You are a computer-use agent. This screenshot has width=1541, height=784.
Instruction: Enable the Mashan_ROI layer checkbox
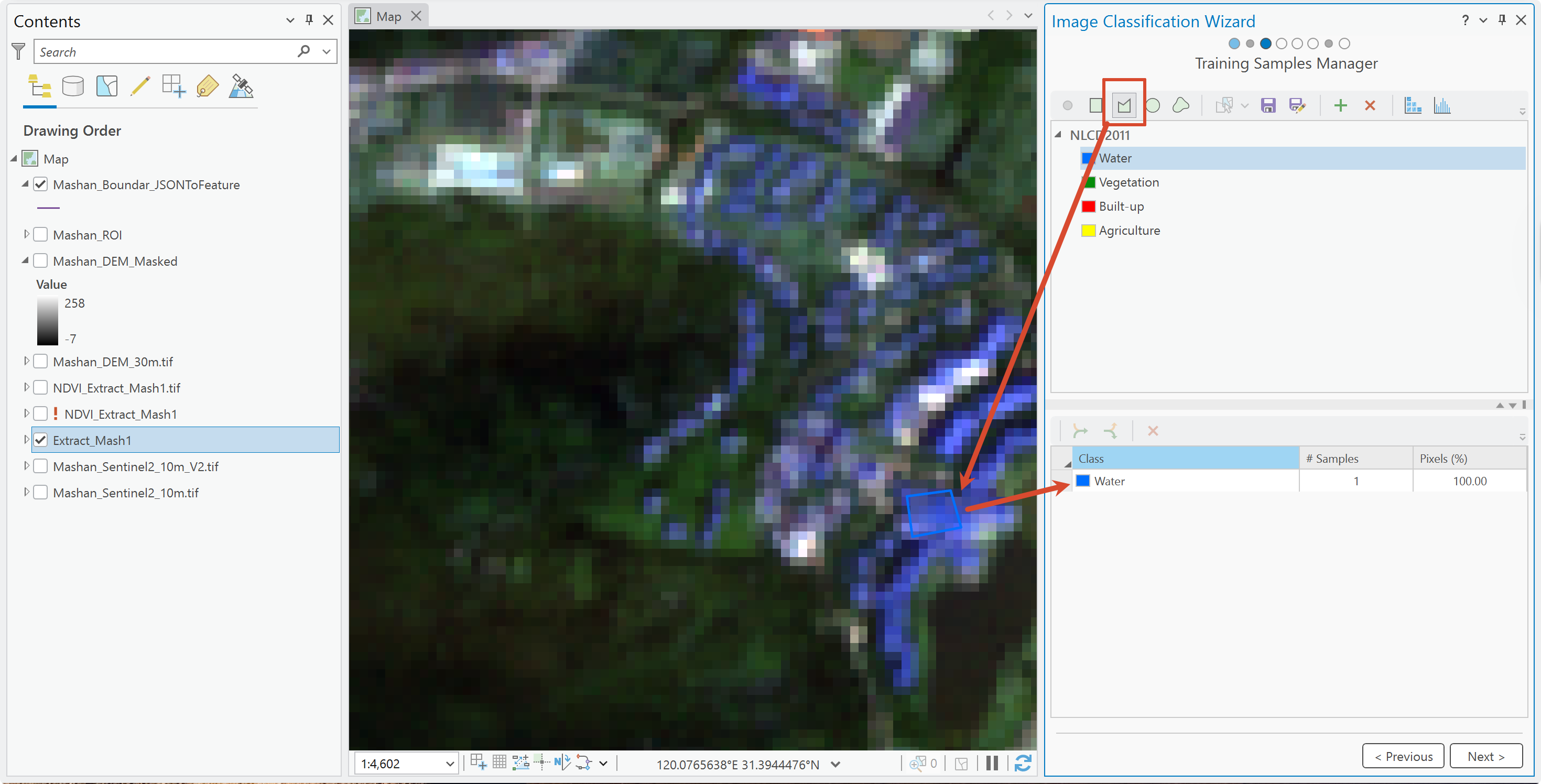coord(41,234)
